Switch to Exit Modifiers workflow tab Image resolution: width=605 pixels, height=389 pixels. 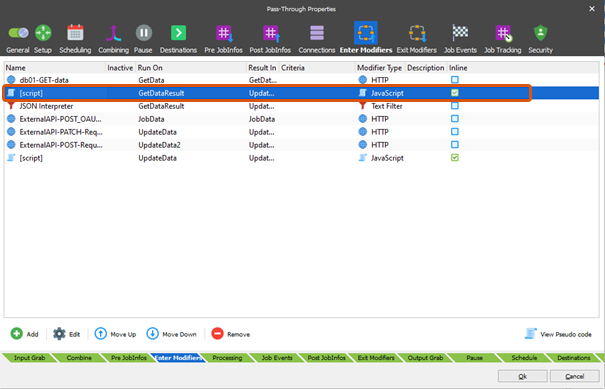(376, 358)
